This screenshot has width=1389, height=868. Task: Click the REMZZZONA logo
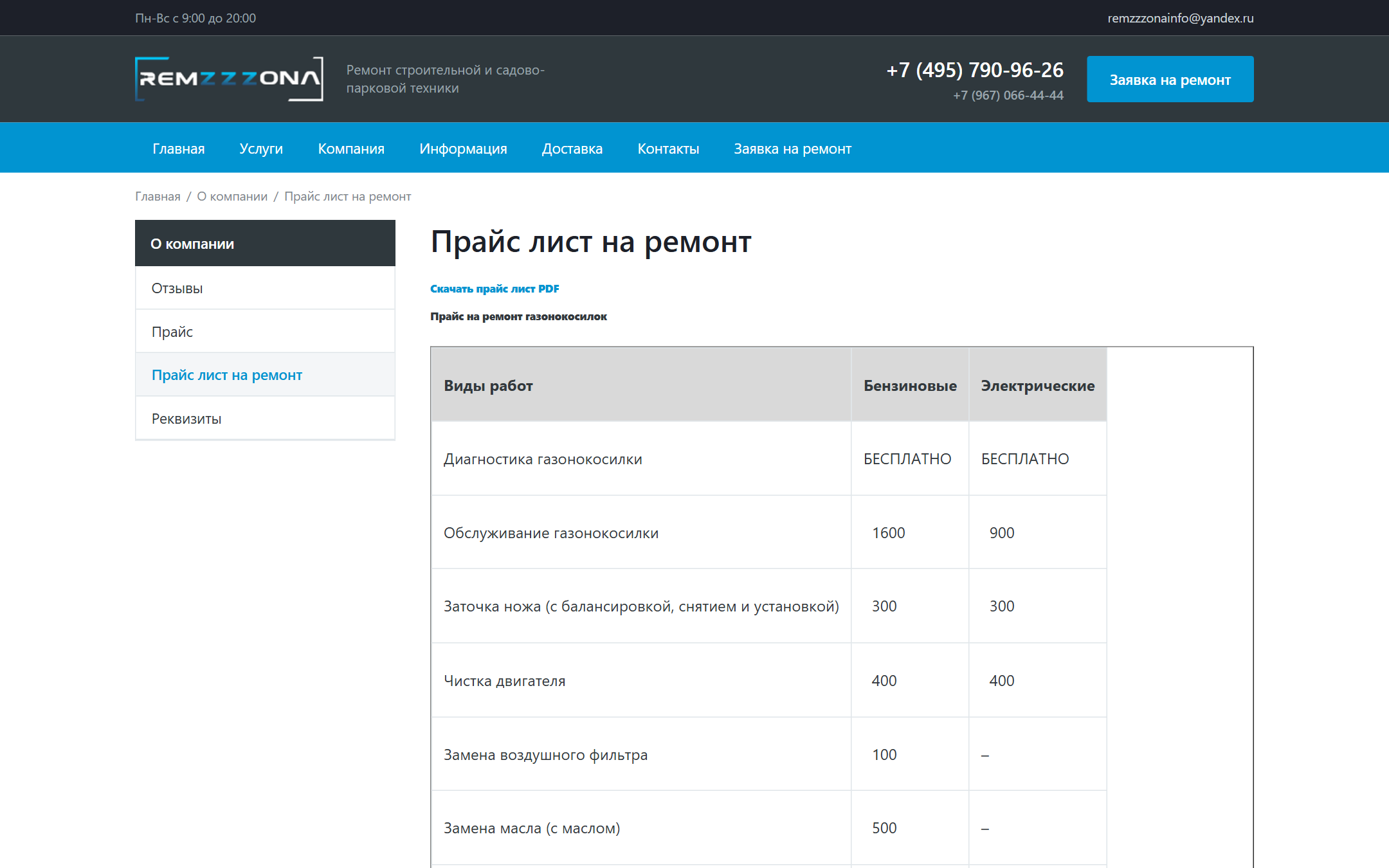[x=229, y=79]
